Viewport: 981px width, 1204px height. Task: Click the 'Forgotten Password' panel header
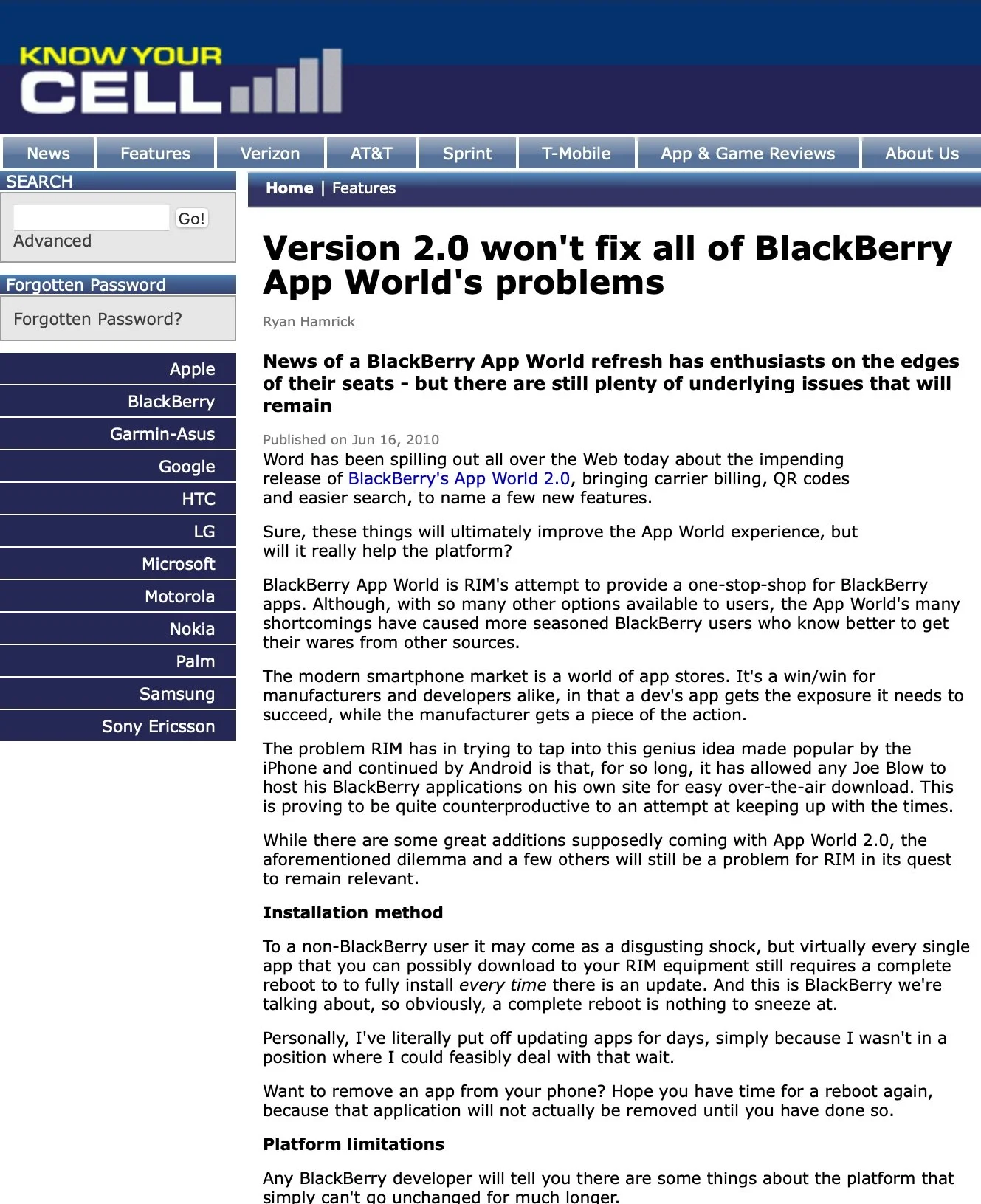(118, 285)
